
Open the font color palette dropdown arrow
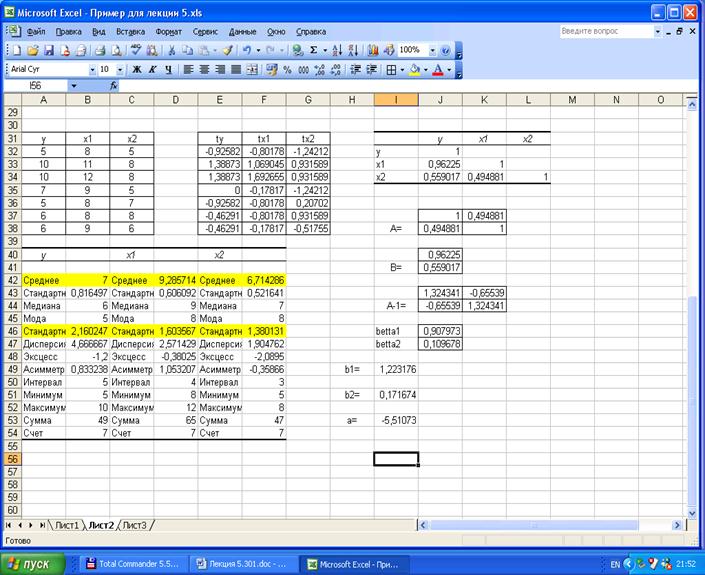click(x=449, y=70)
